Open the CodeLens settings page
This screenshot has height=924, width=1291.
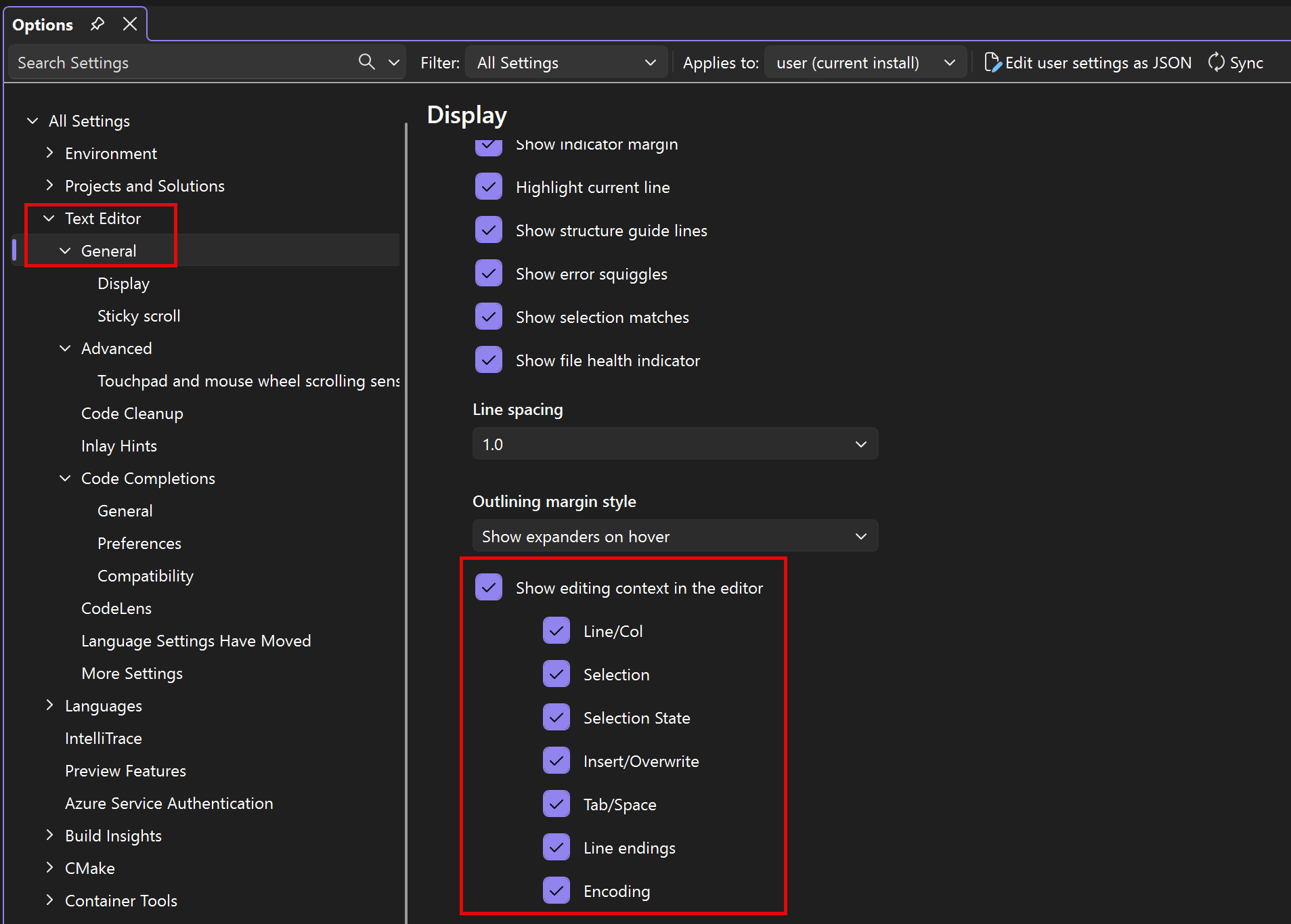[116, 608]
